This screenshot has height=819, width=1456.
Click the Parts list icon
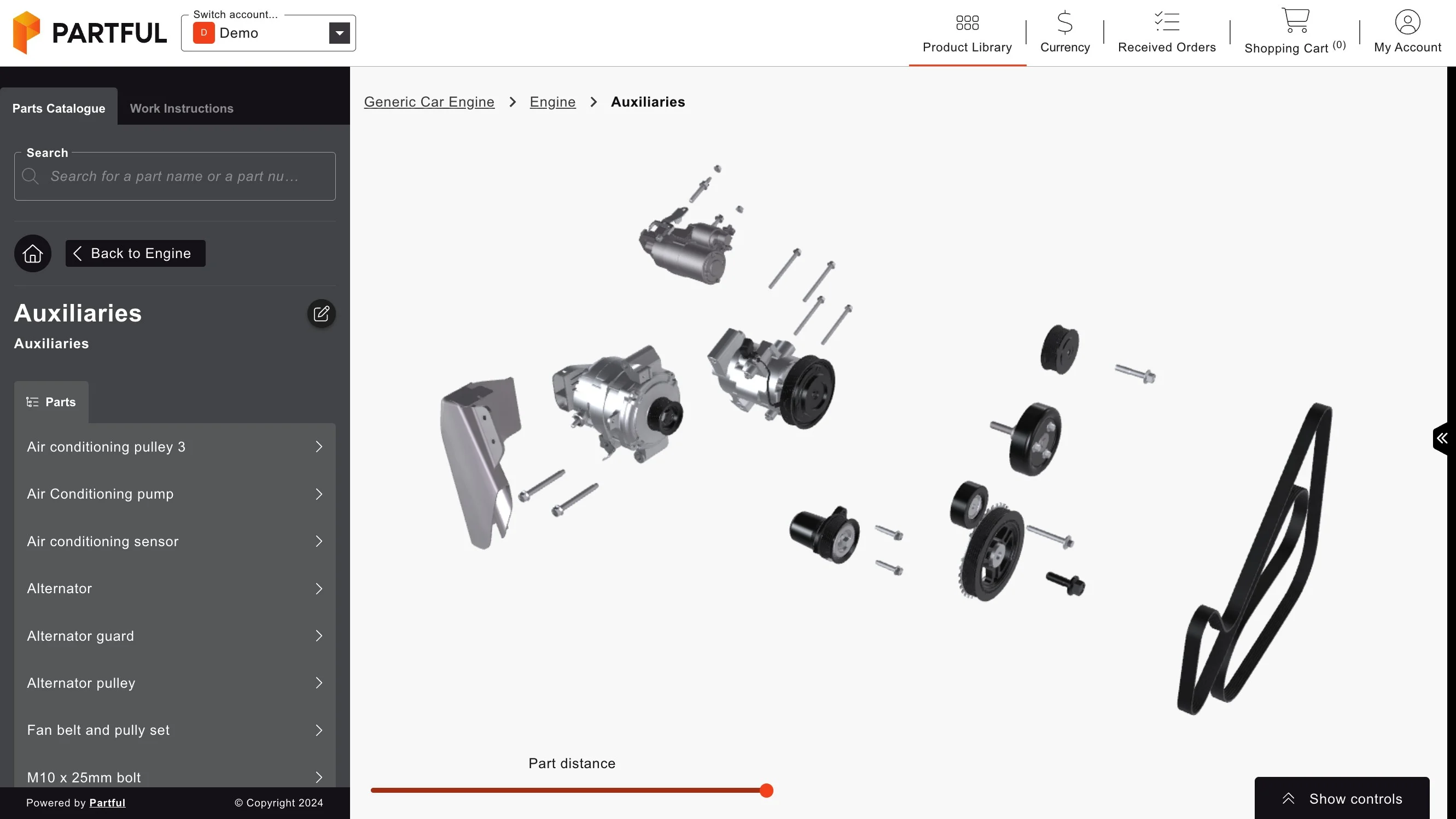[32, 402]
